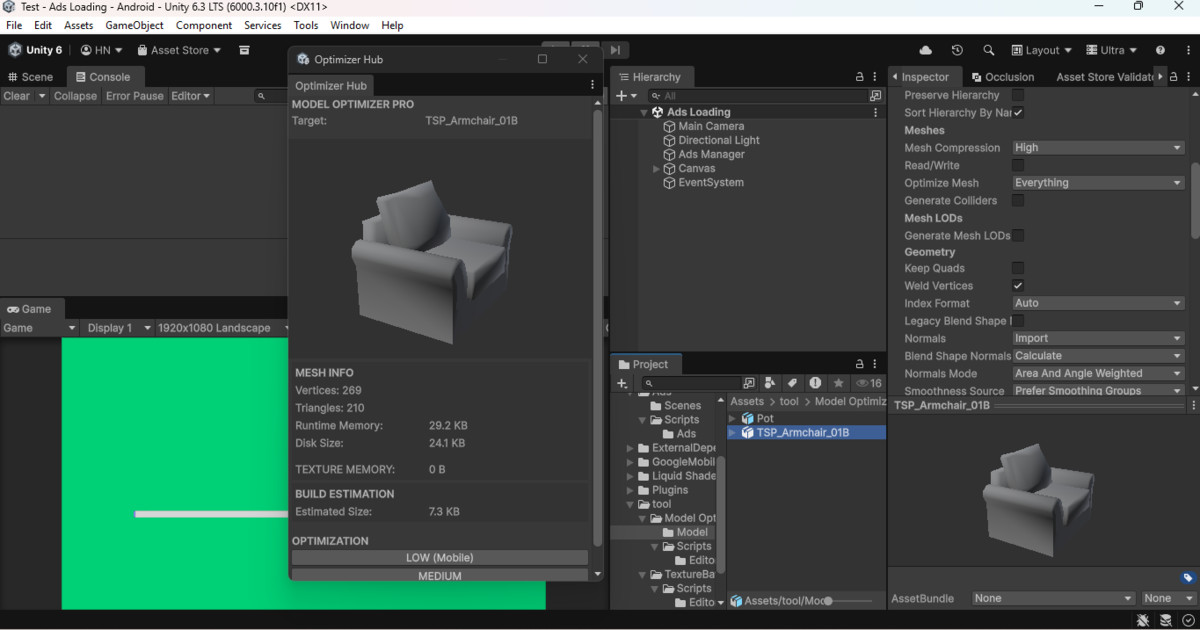The height and width of the screenshot is (630, 1200).
Task: Toggle hidden packages eye icon showing 16
Action: point(868,383)
